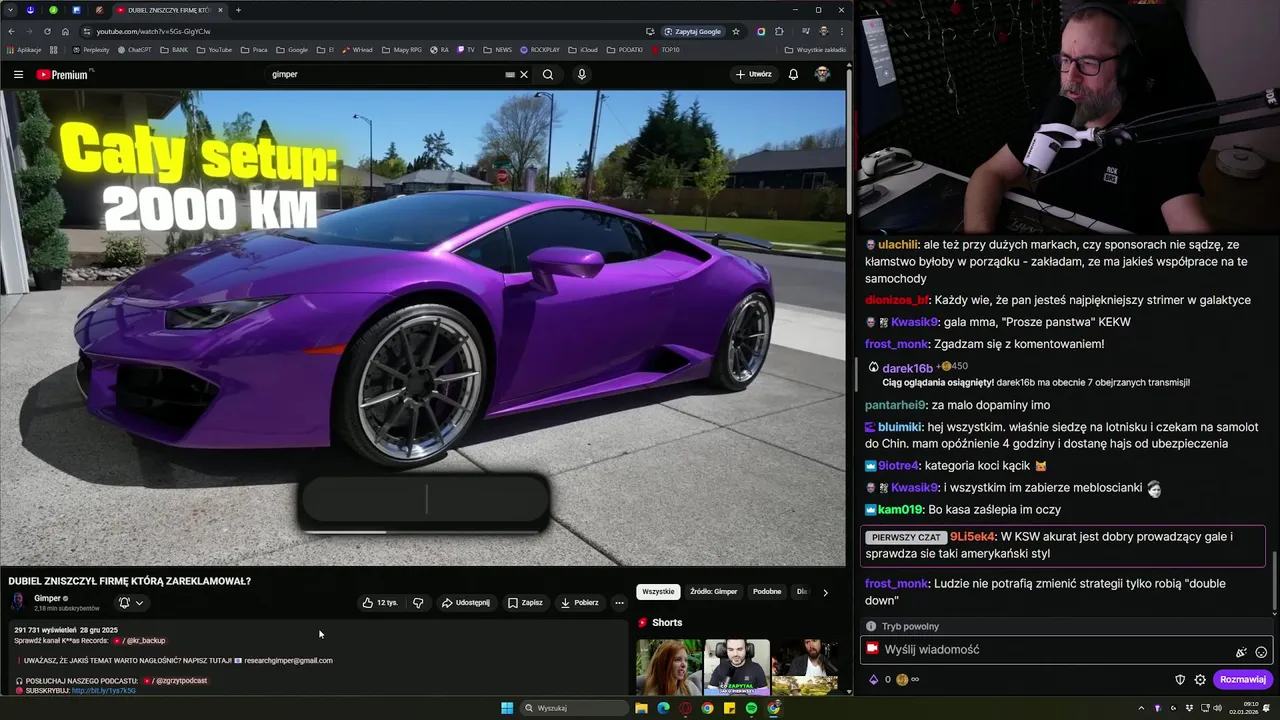
Task: Download the video via Pobierz button
Action: (x=580, y=603)
